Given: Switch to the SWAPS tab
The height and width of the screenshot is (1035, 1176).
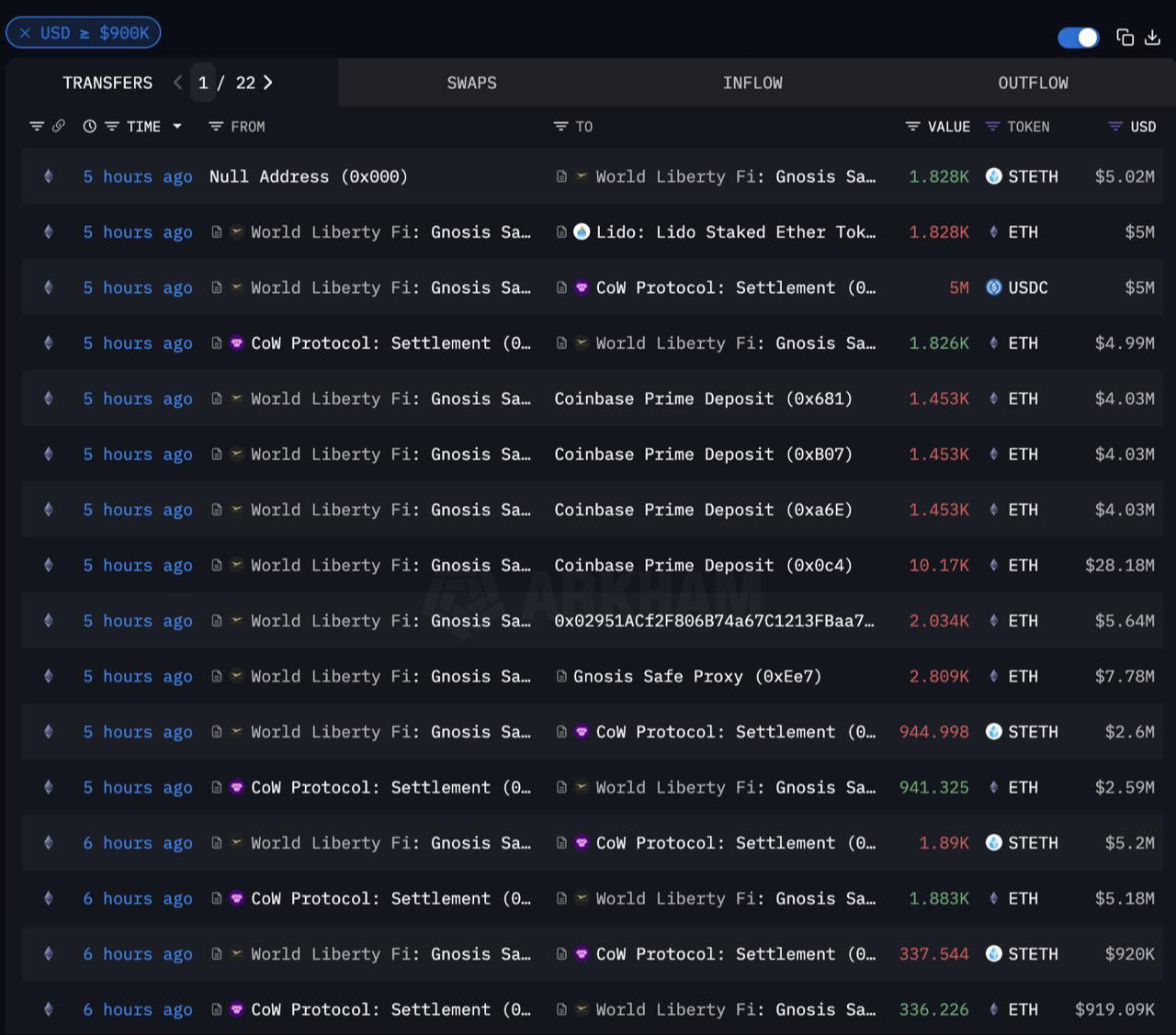Looking at the screenshot, I should (x=471, y=83).
